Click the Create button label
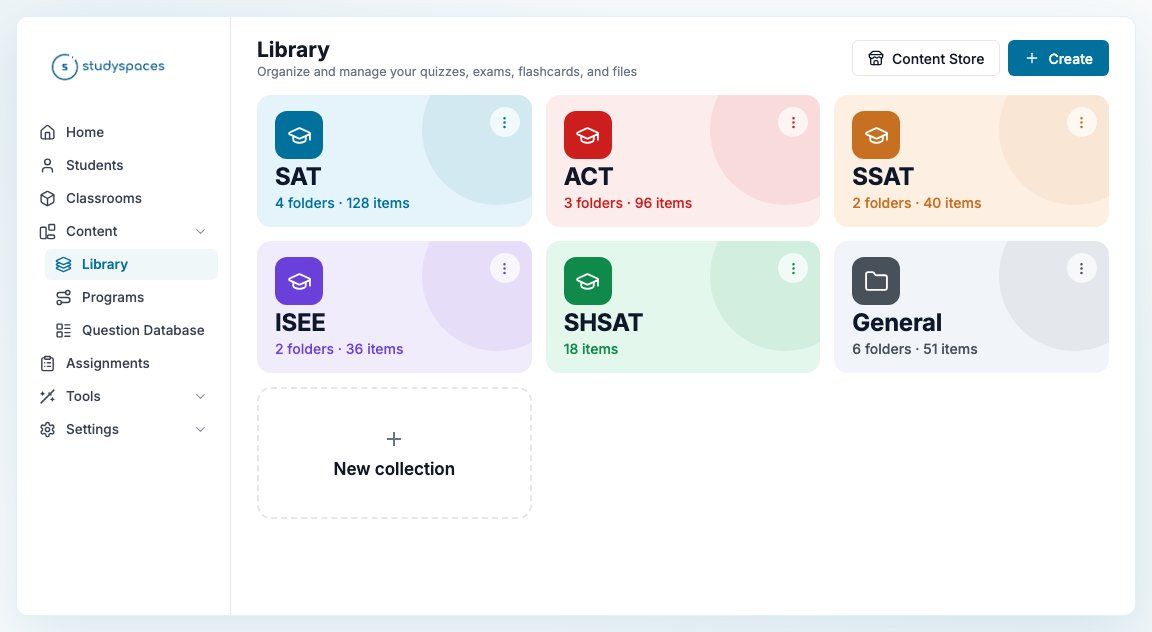Image resolution: width=1152 pixels, height=632 pixels. 1070,59
